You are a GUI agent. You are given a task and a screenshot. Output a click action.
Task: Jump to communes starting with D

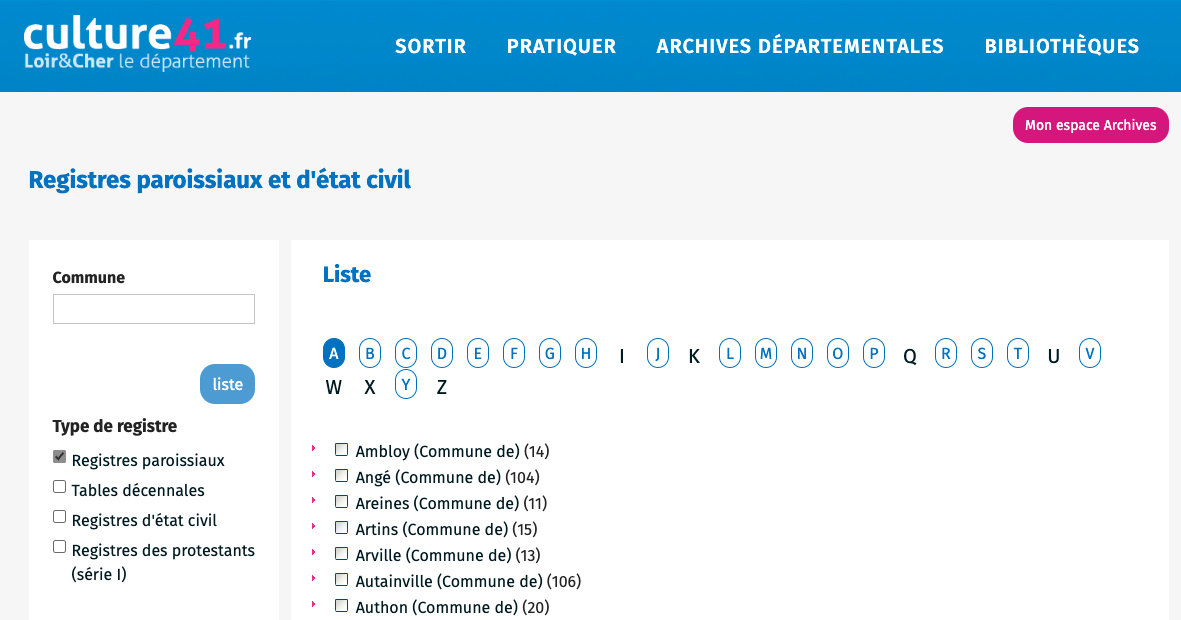442,353
